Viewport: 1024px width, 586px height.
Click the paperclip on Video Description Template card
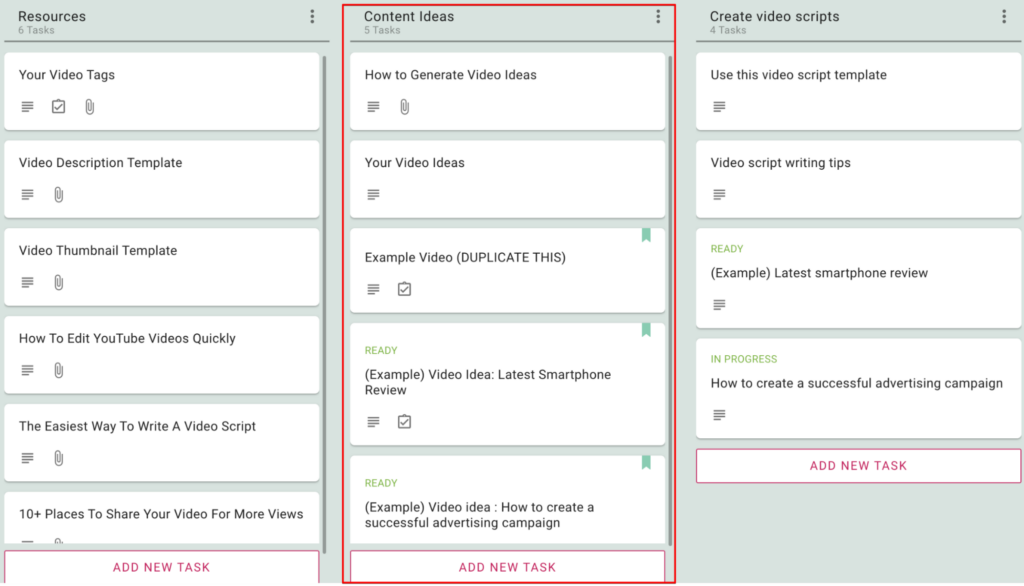[59, 195]
